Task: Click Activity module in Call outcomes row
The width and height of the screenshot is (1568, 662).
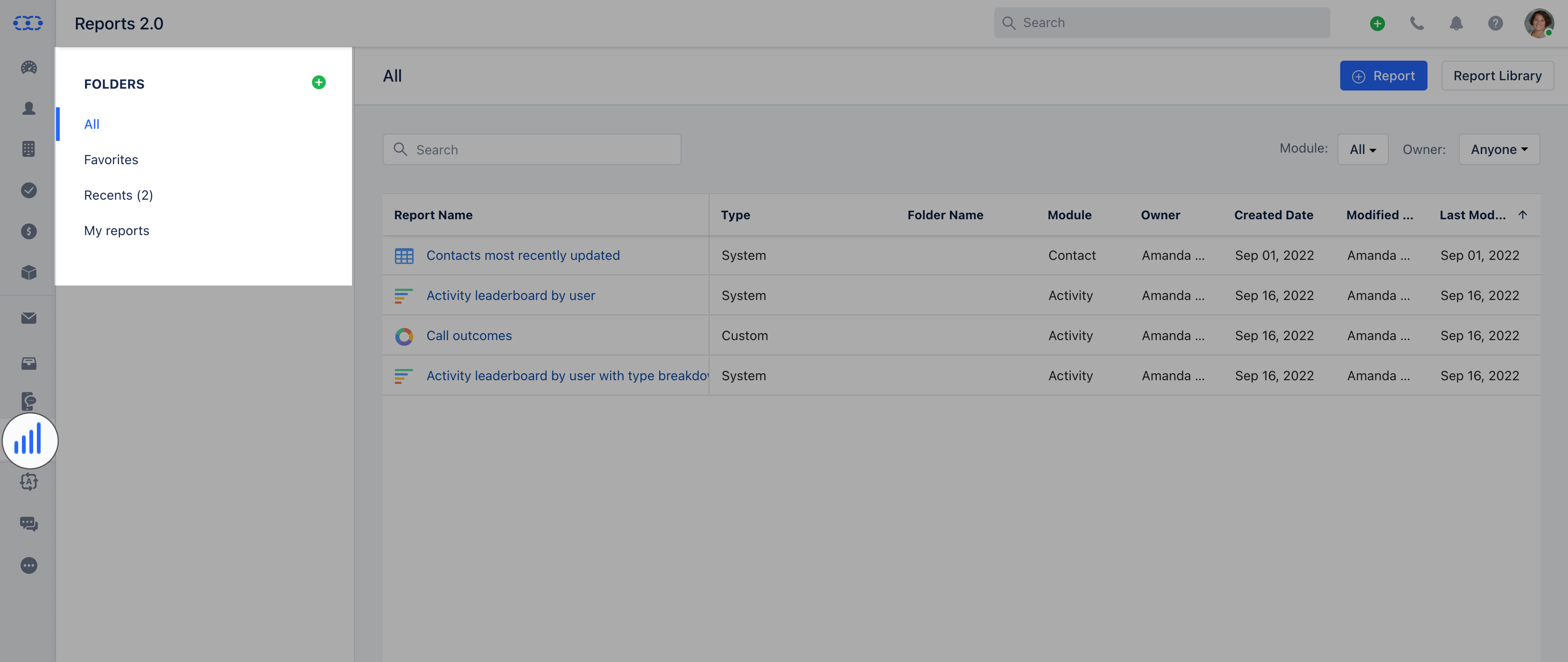Action: 1070,336
